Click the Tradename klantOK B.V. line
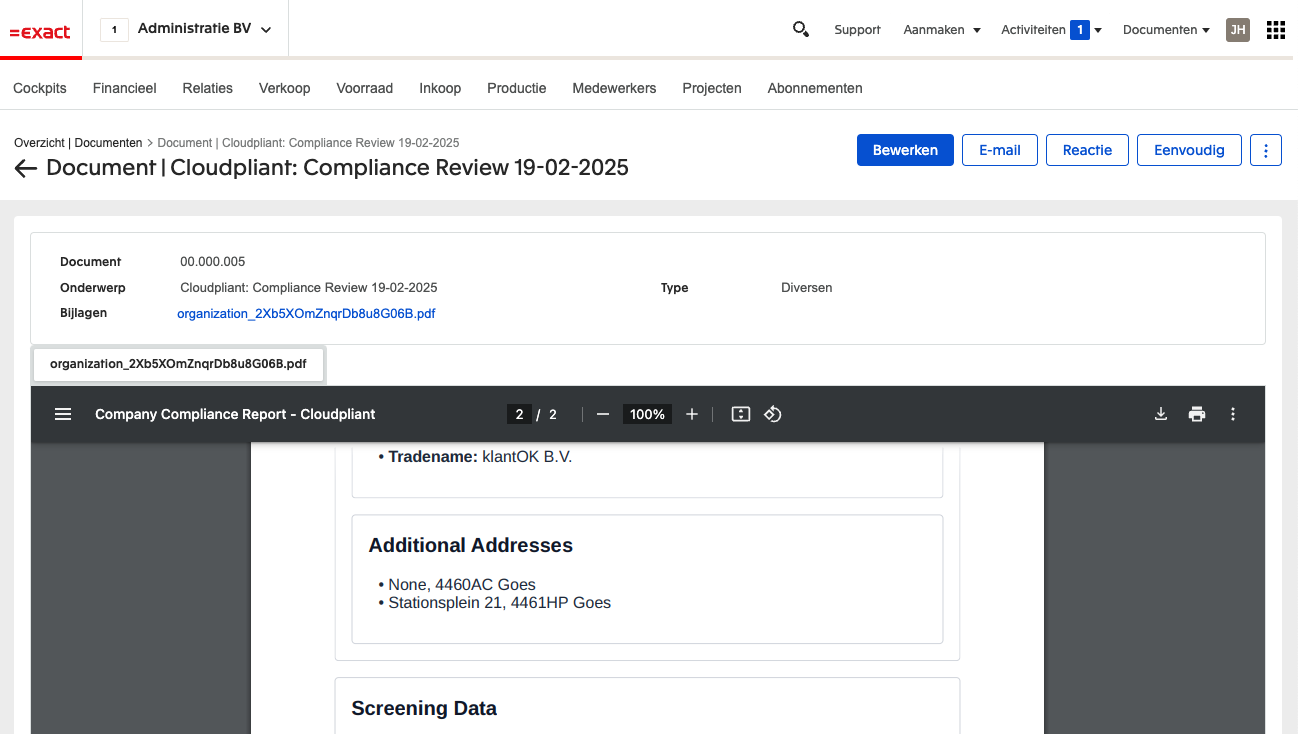This screenshot has width=1298, height=734. coord(480,457)
